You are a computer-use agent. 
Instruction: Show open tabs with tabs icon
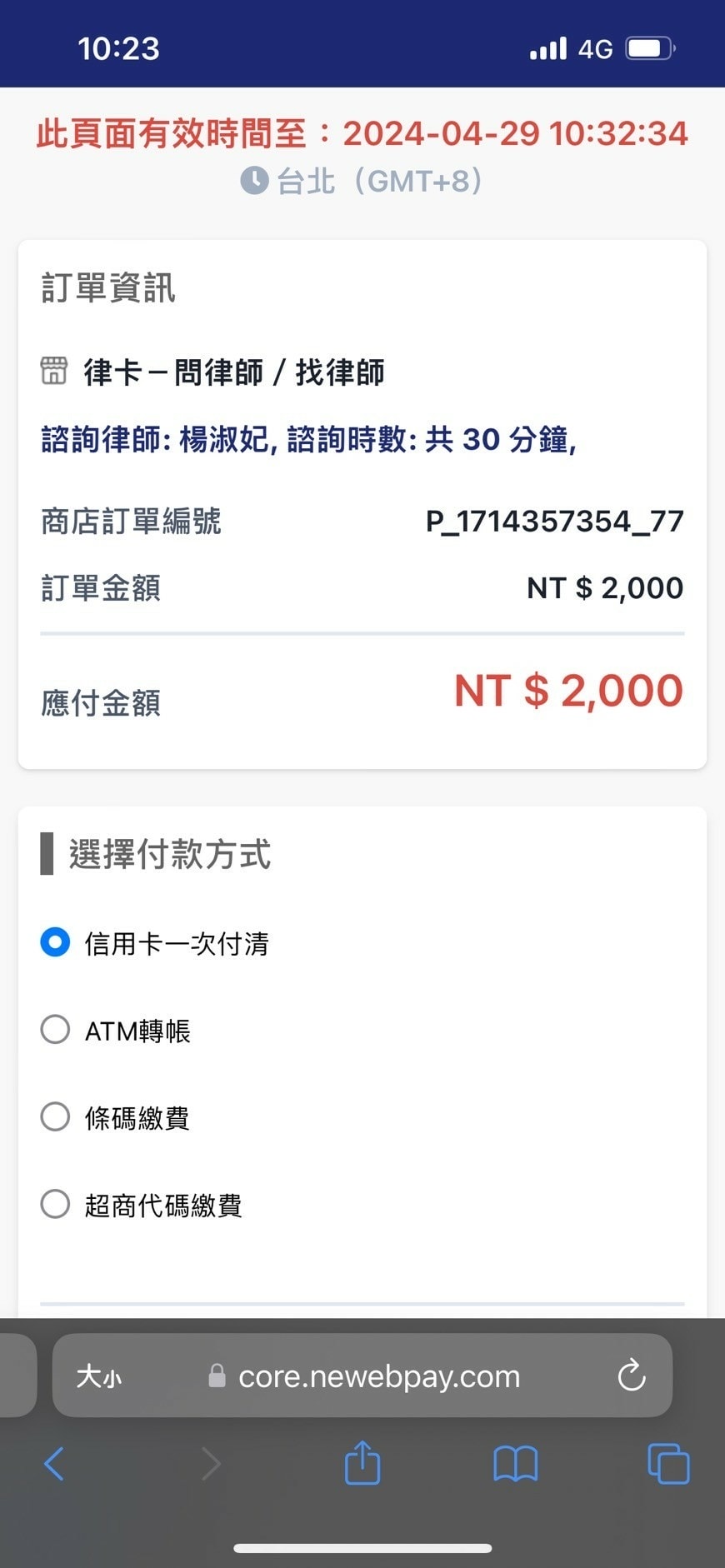point(668,1463)
